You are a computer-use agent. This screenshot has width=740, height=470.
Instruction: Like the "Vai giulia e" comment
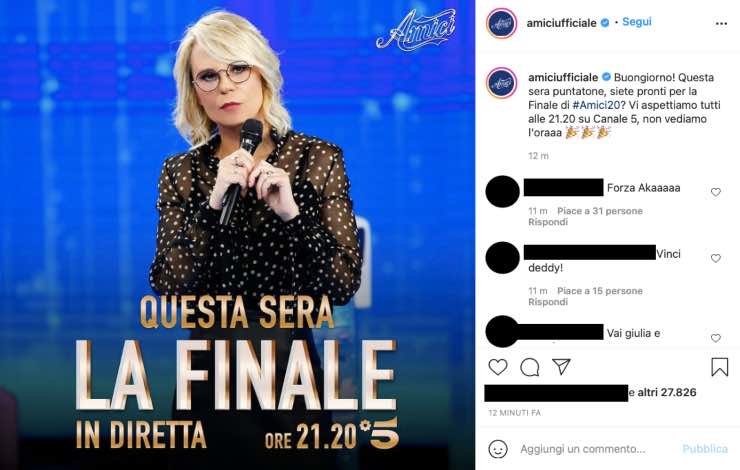coord(715,338)
